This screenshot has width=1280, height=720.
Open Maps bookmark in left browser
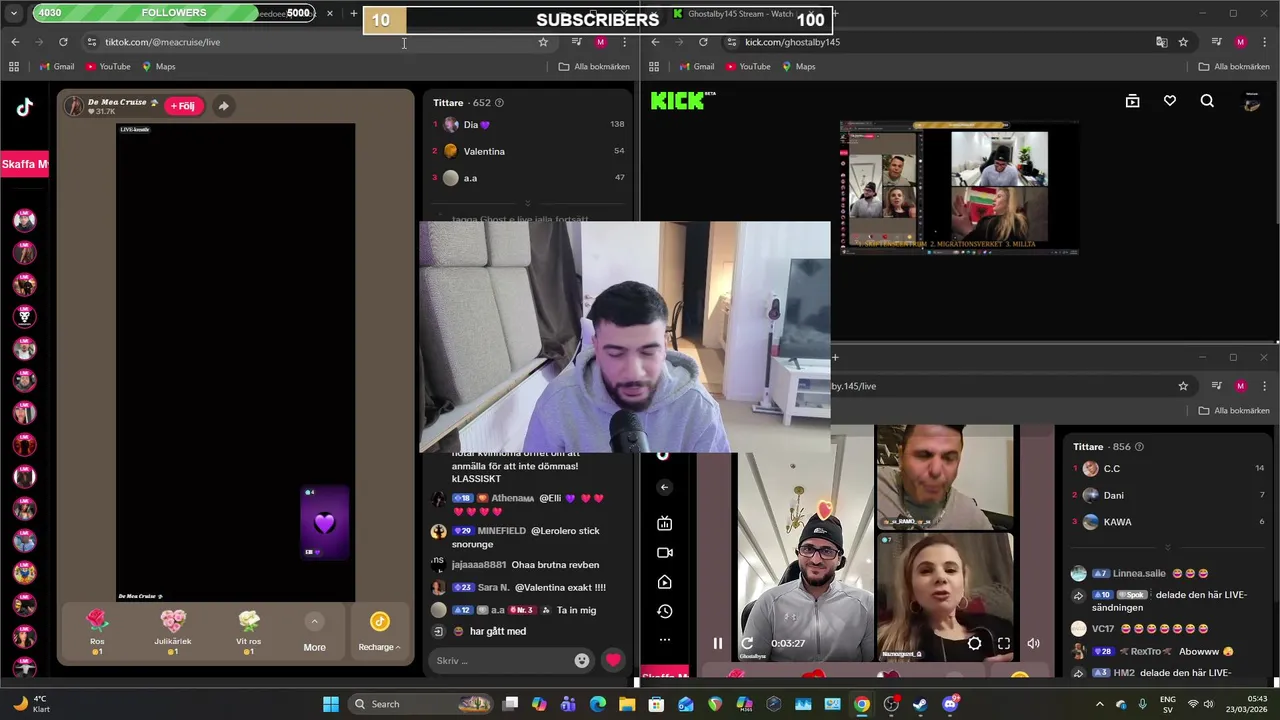click(x=159, y=66)
